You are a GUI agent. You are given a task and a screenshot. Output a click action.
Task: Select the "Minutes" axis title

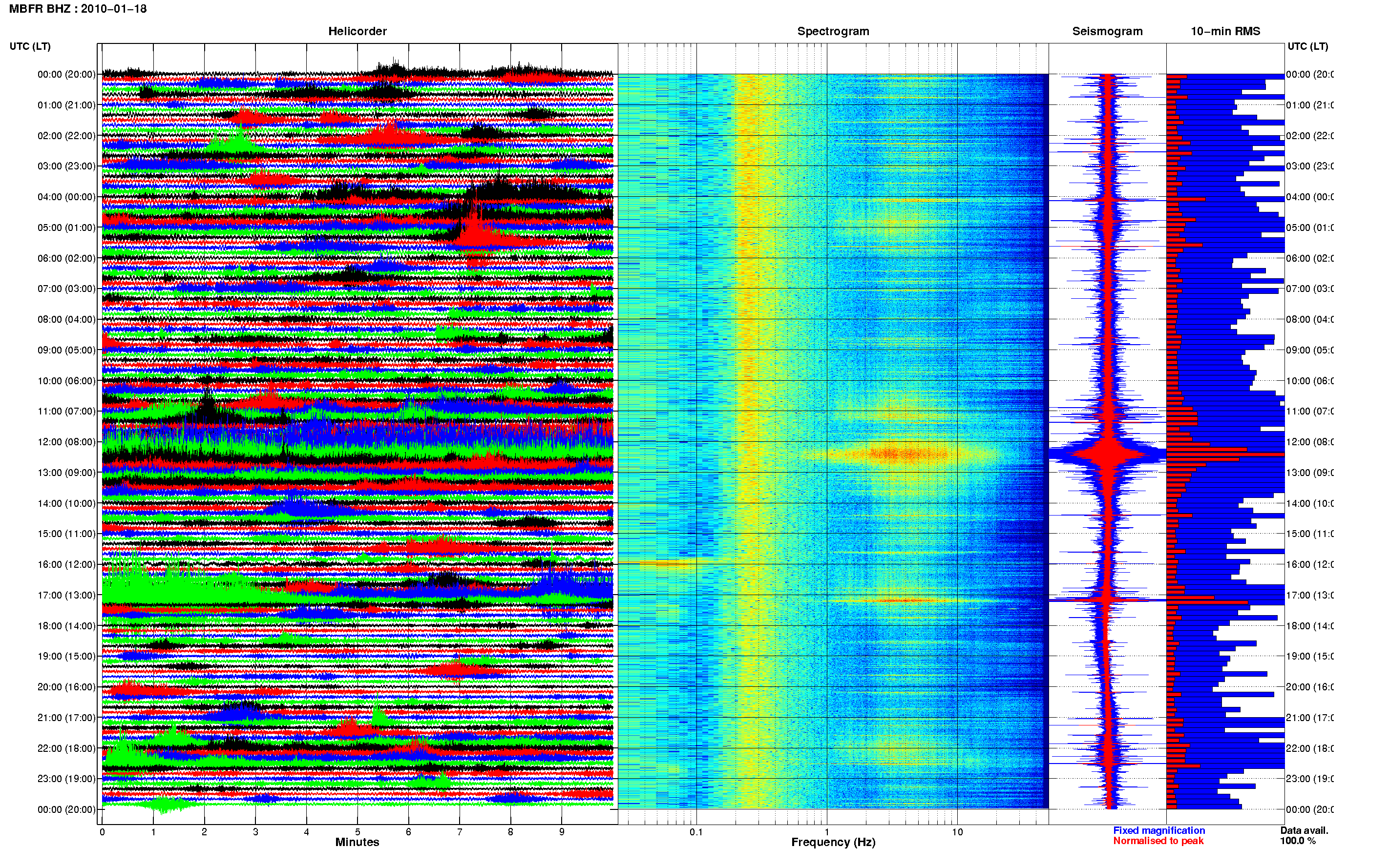coord(357,842)
